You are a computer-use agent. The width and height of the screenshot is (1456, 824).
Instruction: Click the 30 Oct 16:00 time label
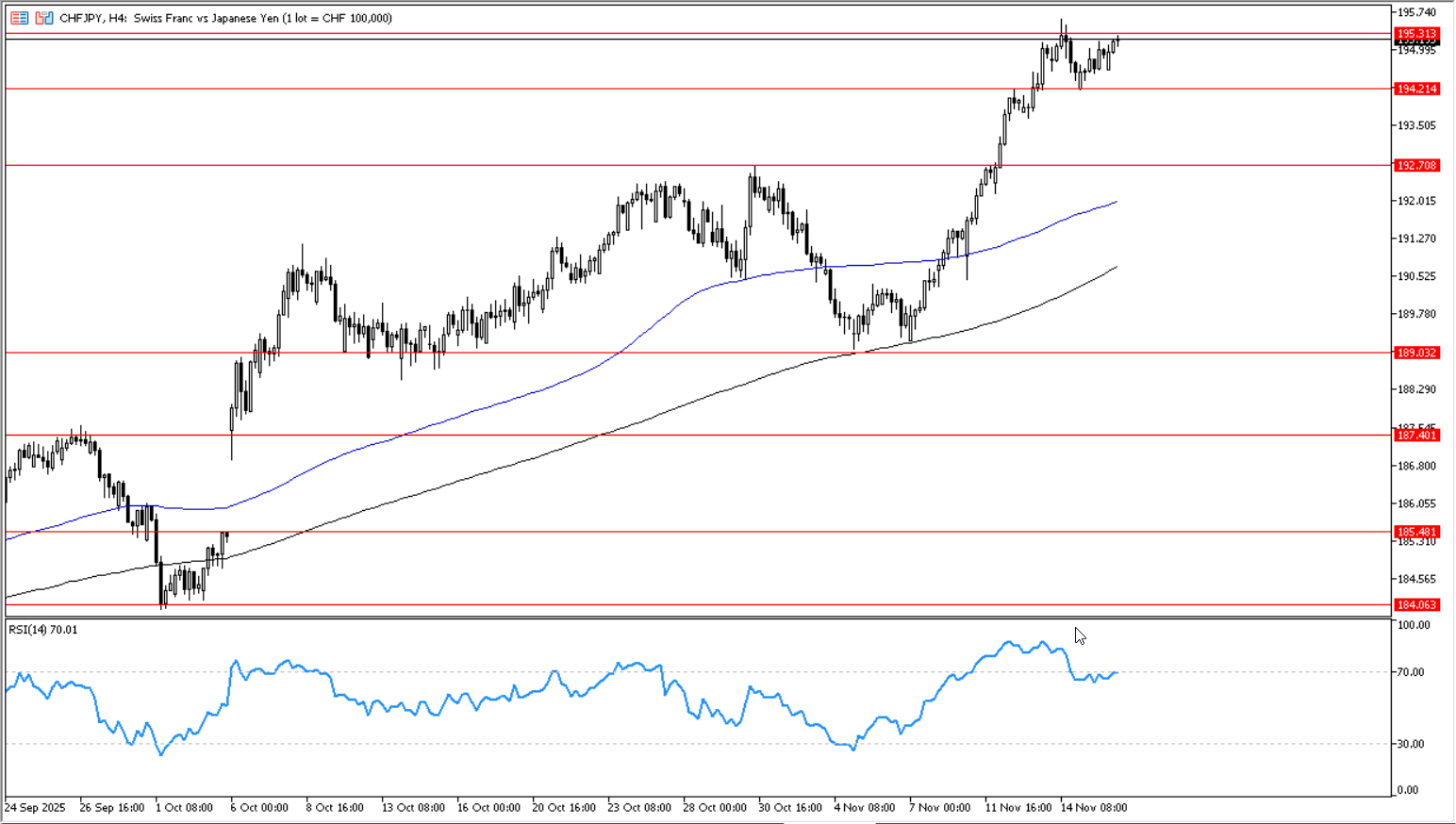click(x=790, y=807)
